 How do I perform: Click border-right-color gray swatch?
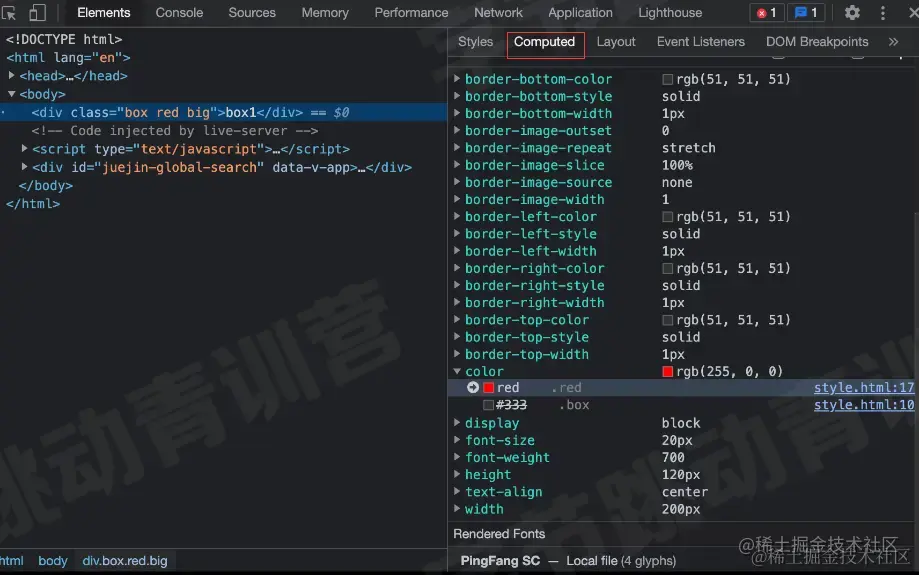pyautogui.click(x=667, y=268)
